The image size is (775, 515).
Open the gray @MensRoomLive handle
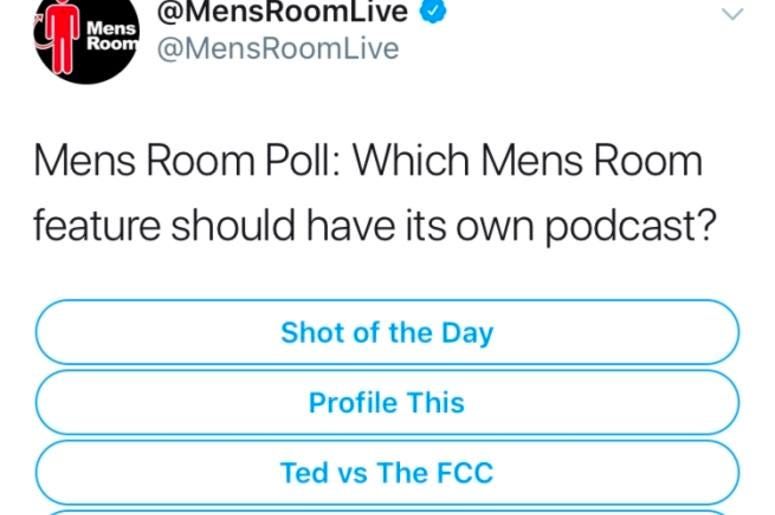(x=278, y=48)
